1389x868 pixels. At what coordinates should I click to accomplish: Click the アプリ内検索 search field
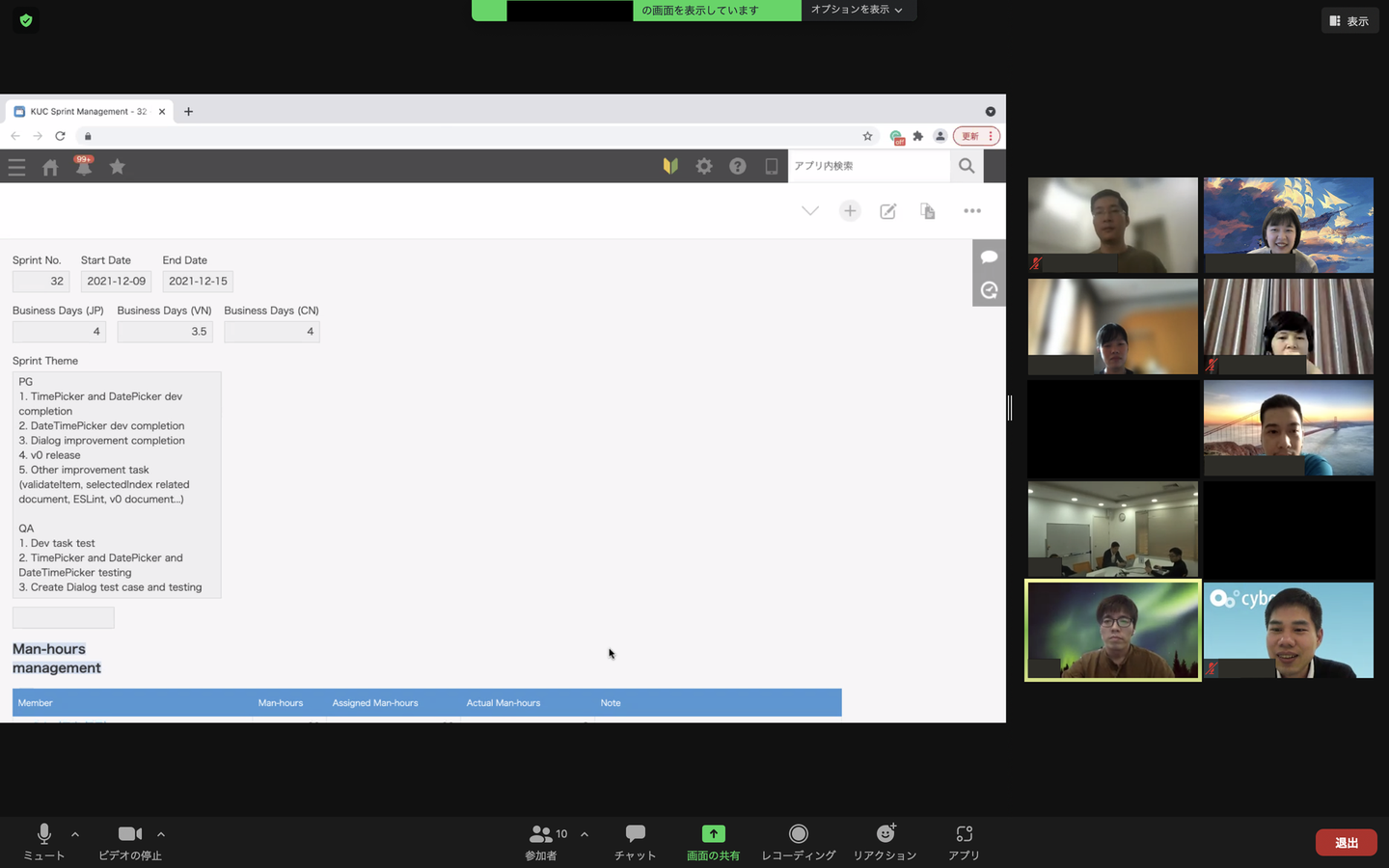pos(869,166)
